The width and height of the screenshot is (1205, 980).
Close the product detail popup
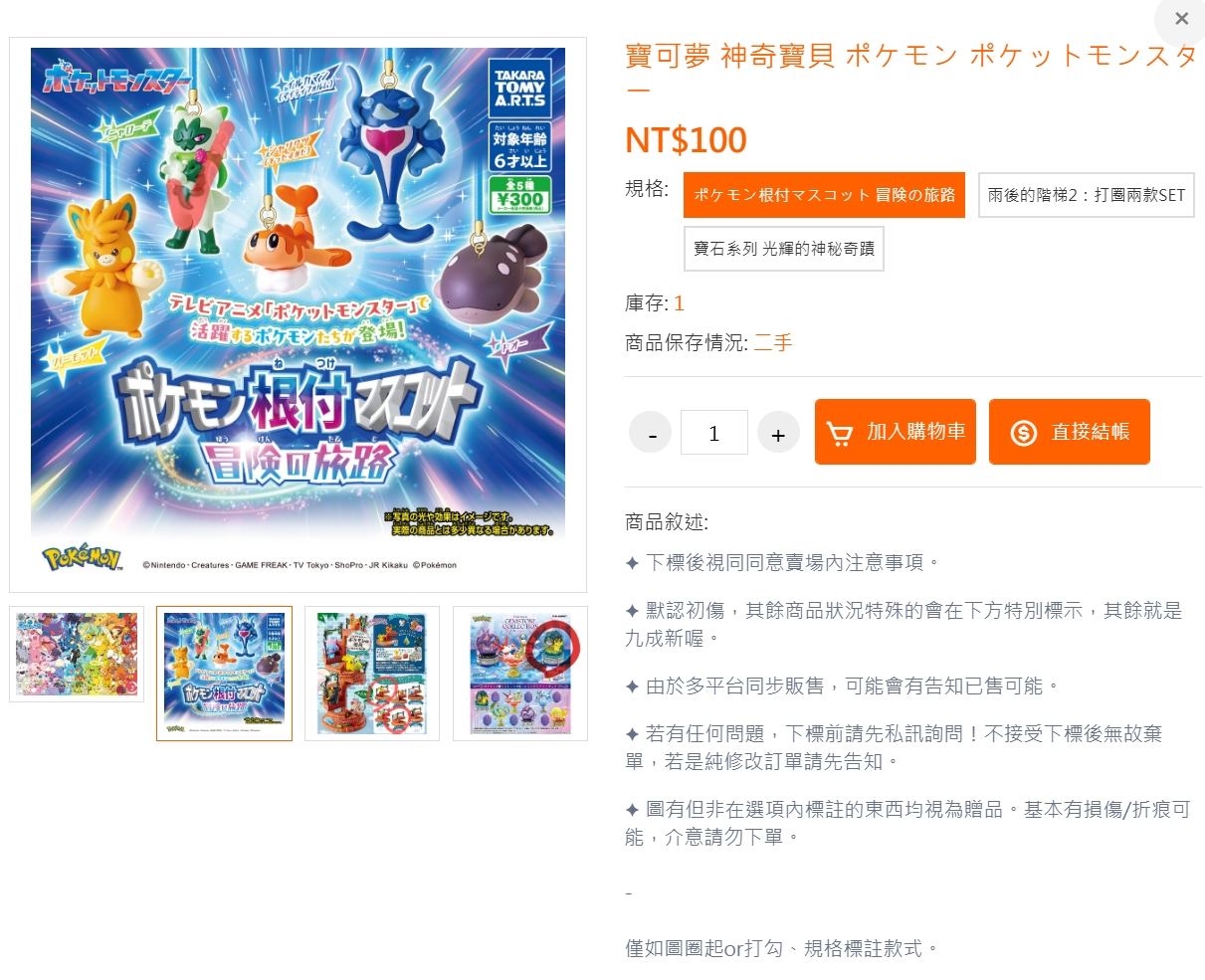[1181, 19]
